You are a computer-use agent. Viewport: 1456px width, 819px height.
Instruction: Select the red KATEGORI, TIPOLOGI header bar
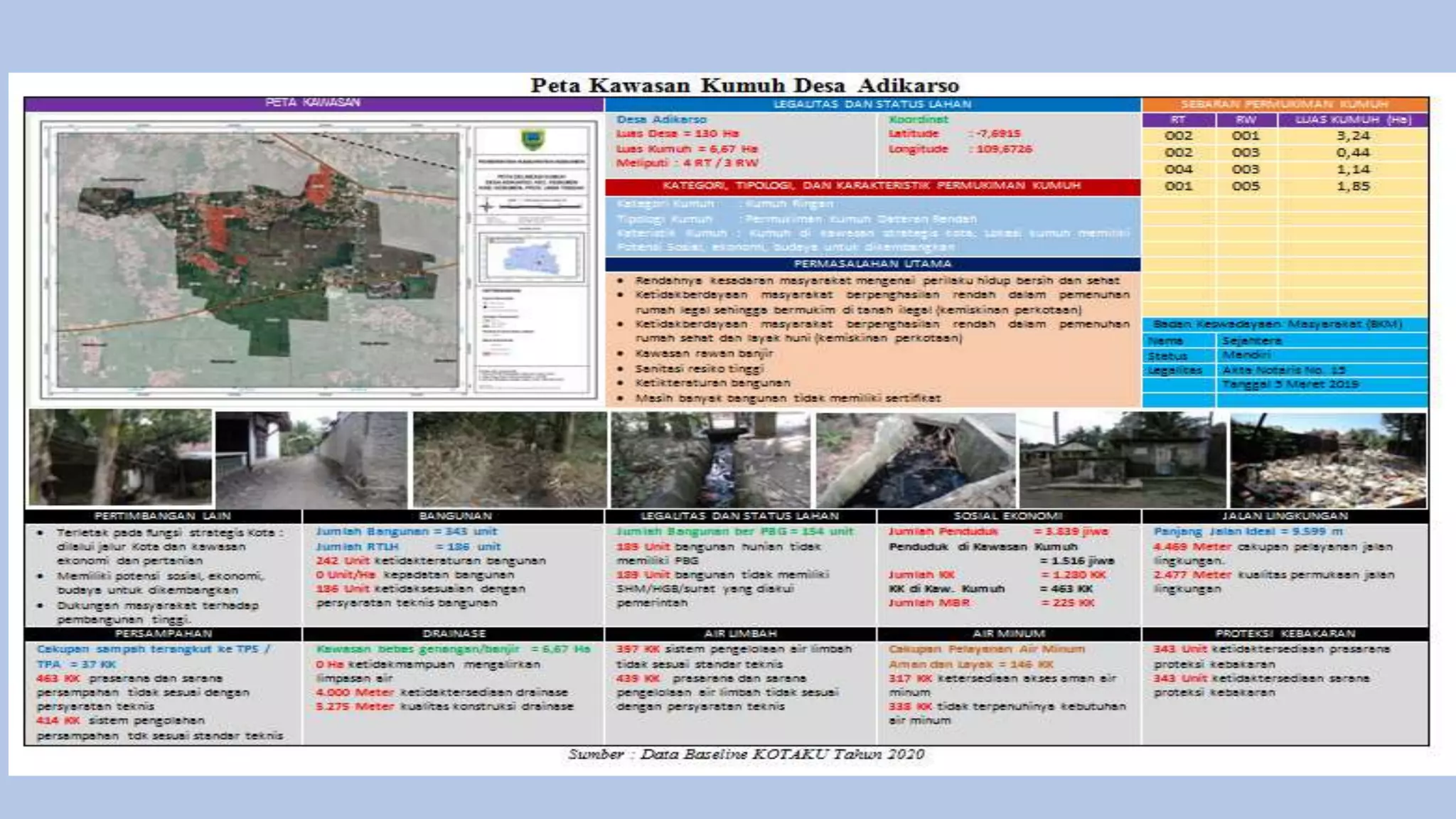coord(872,186)
